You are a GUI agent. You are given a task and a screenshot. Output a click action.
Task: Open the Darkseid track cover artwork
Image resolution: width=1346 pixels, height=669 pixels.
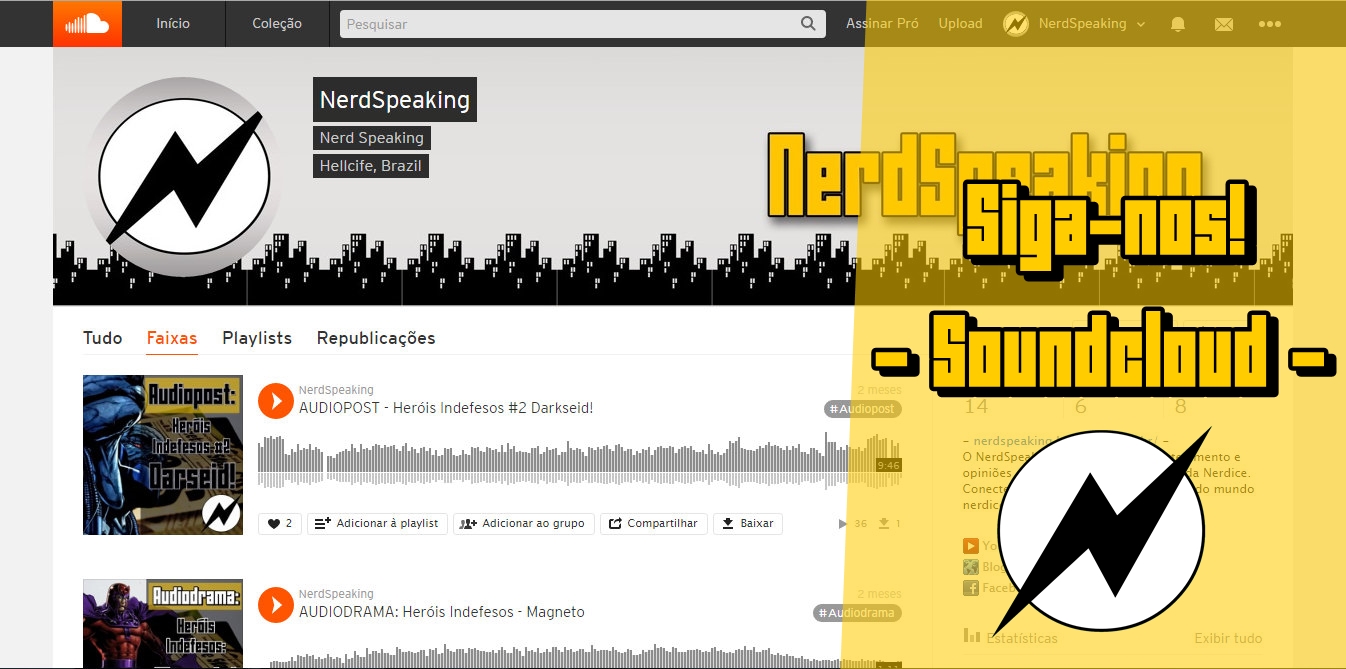(163, 454)
